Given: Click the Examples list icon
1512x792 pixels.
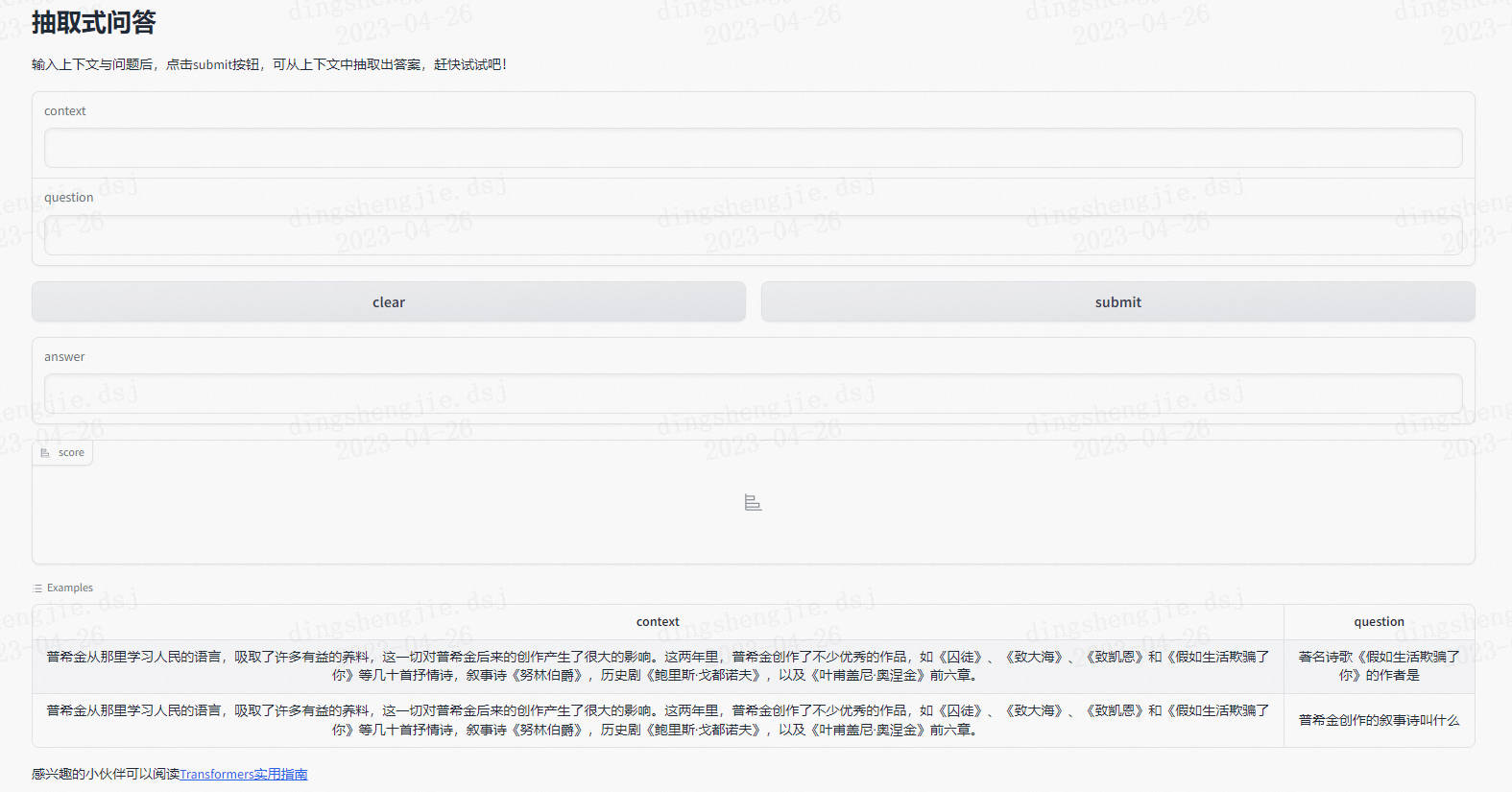Looking at the screenshot, I should 38,588.
